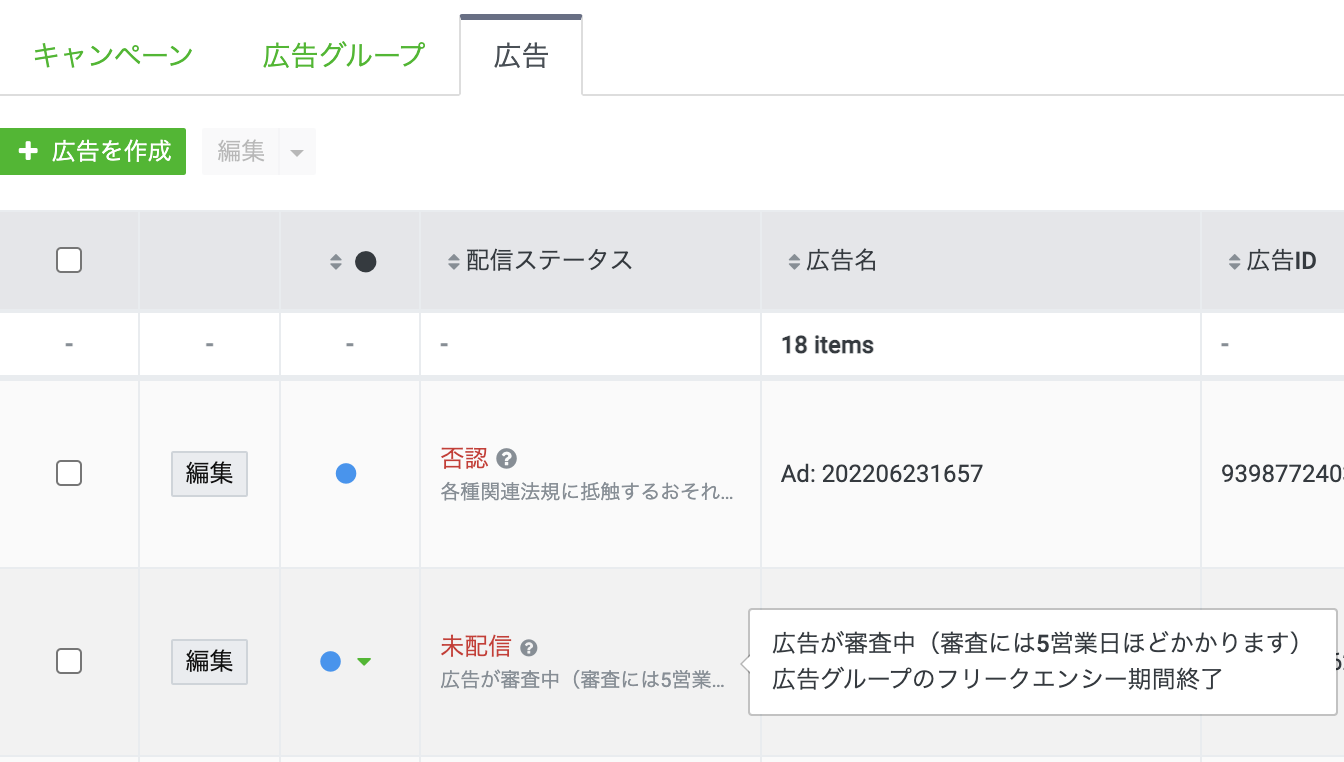
Task: Click the ad name Ad: 202206231657
Action: point(881,473)
